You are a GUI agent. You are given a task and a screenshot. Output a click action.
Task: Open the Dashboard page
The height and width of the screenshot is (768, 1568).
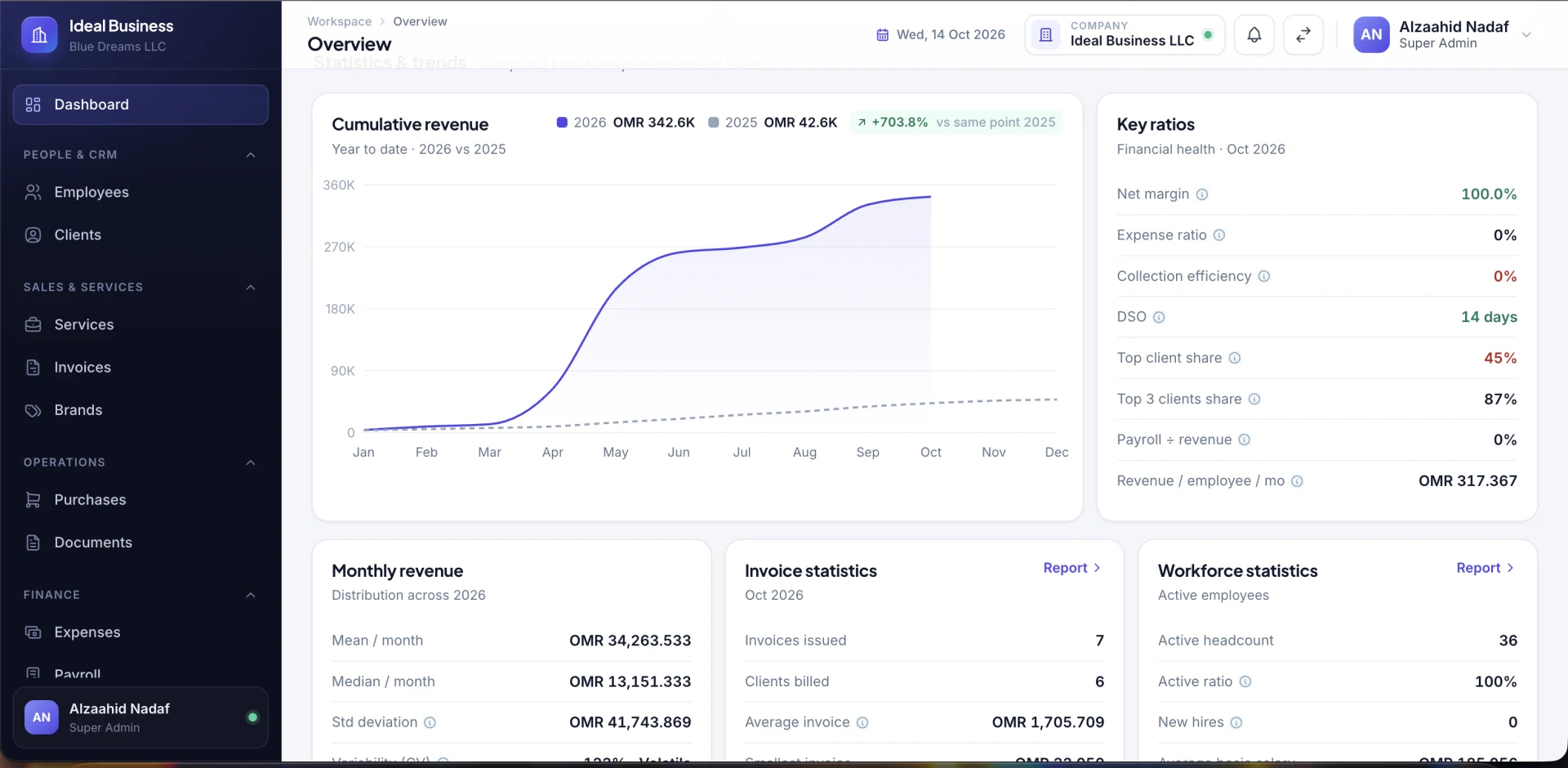tap(140, 105)
